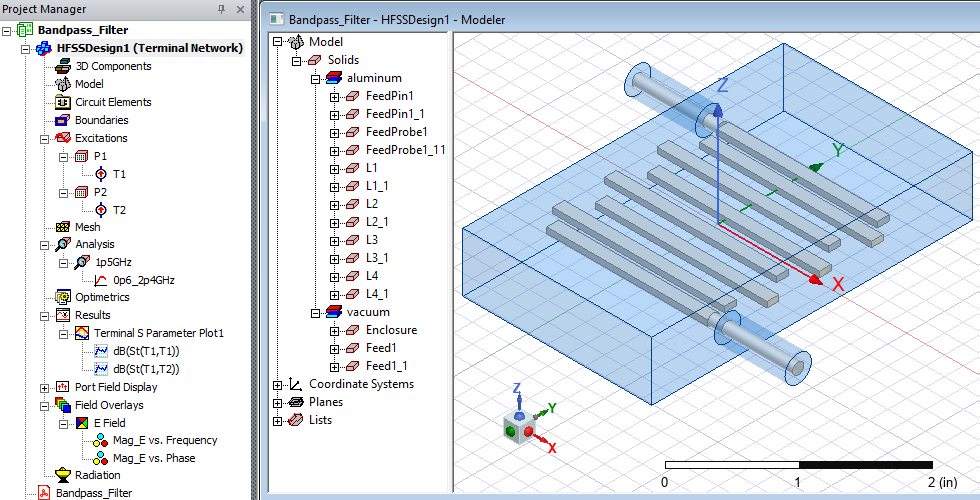Collapse the vacuum material group
The width and height of the screenshot is (980, 500).
click(x=316, y=312)
